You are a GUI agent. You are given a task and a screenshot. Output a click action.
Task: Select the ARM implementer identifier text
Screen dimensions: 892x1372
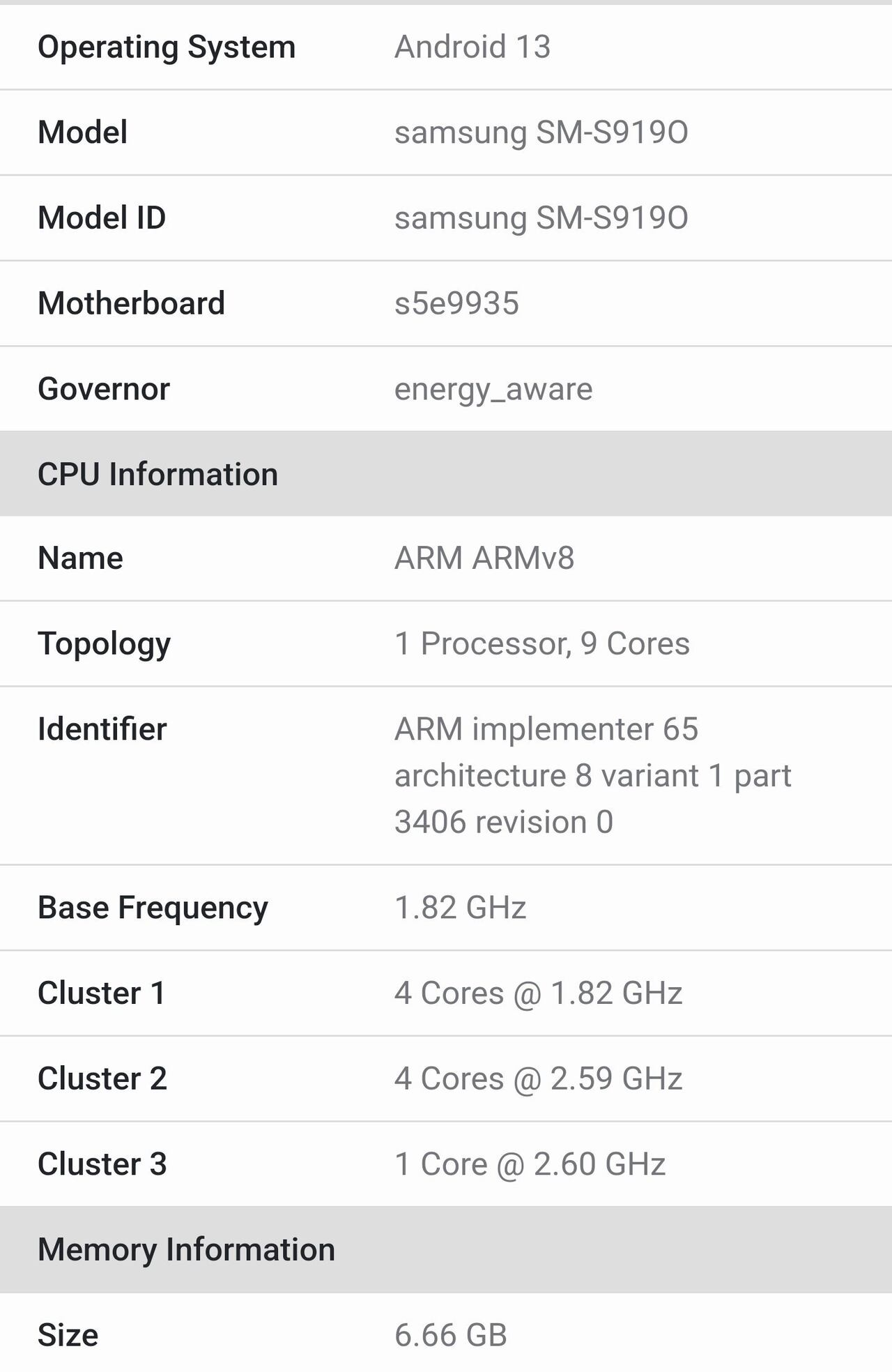pyautogui.click(x=592, y=775)
